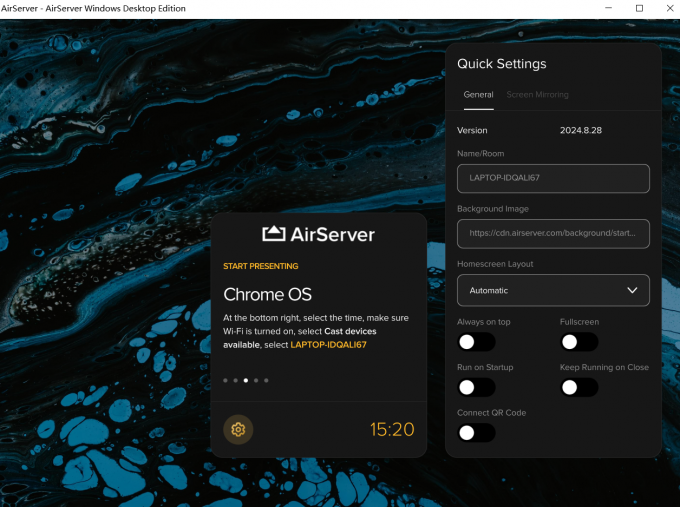Minimize the AirServer window

point(608,8)
